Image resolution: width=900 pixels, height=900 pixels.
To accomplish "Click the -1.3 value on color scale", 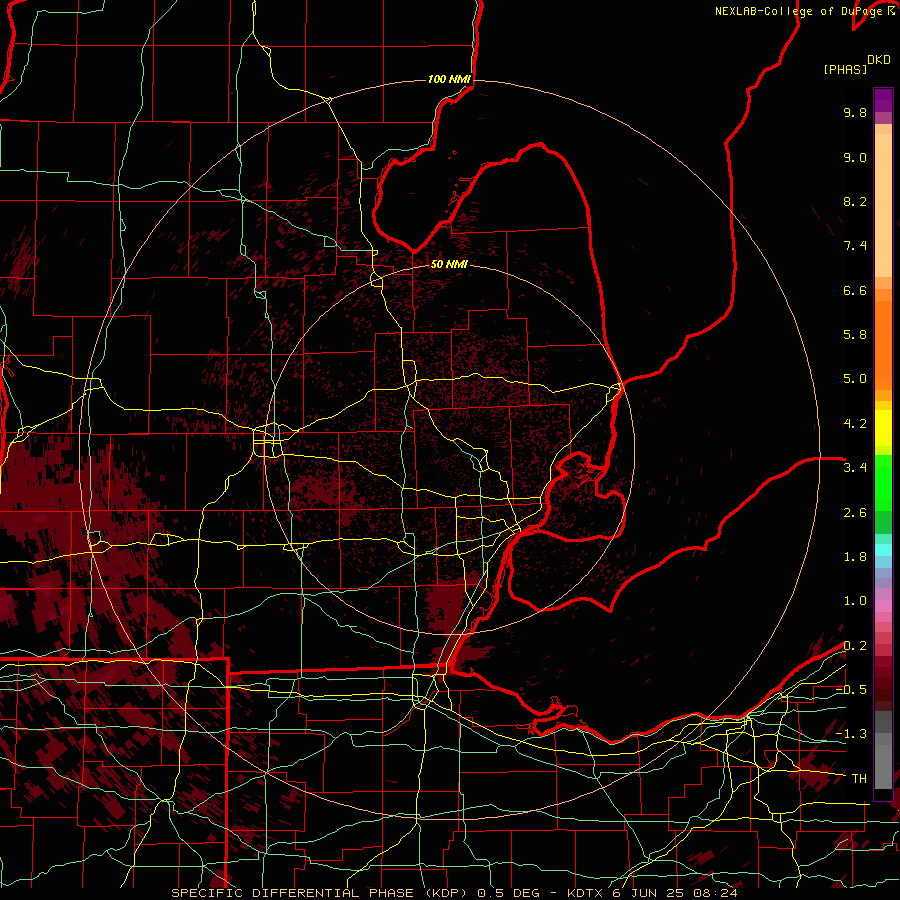I will (851, 734).
